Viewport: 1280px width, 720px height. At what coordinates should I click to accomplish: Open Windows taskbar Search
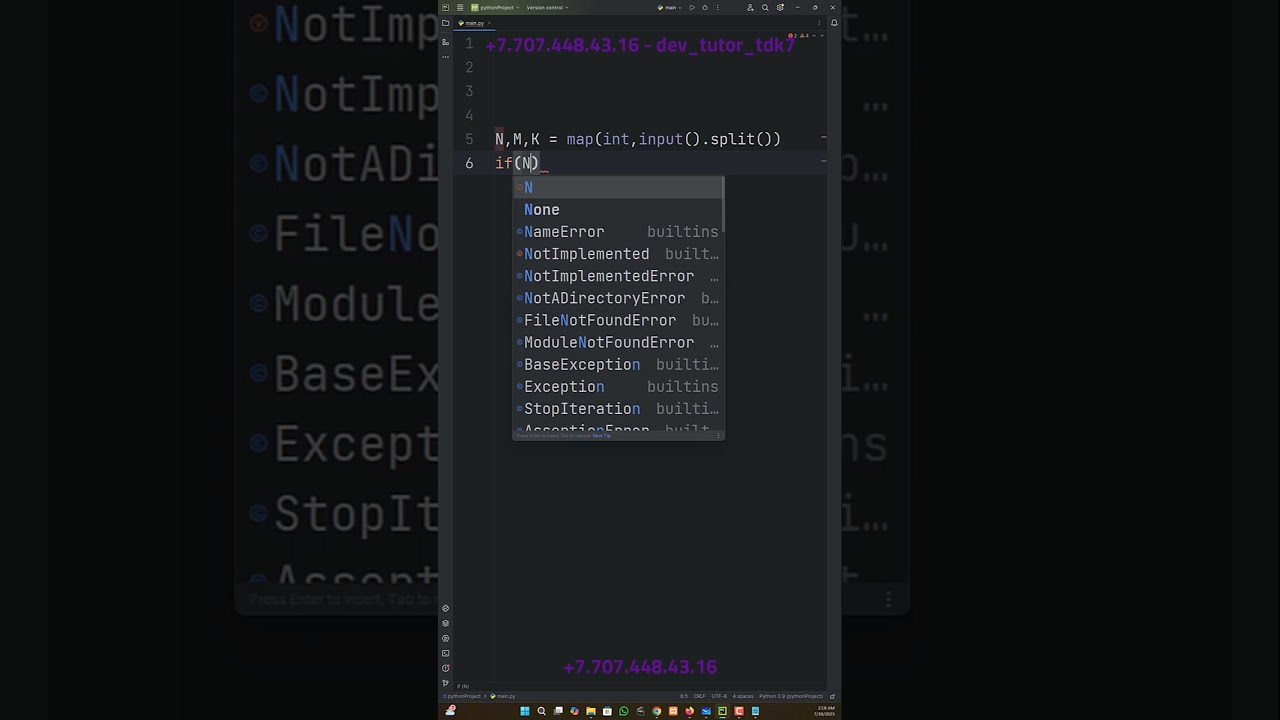(541, 711)
